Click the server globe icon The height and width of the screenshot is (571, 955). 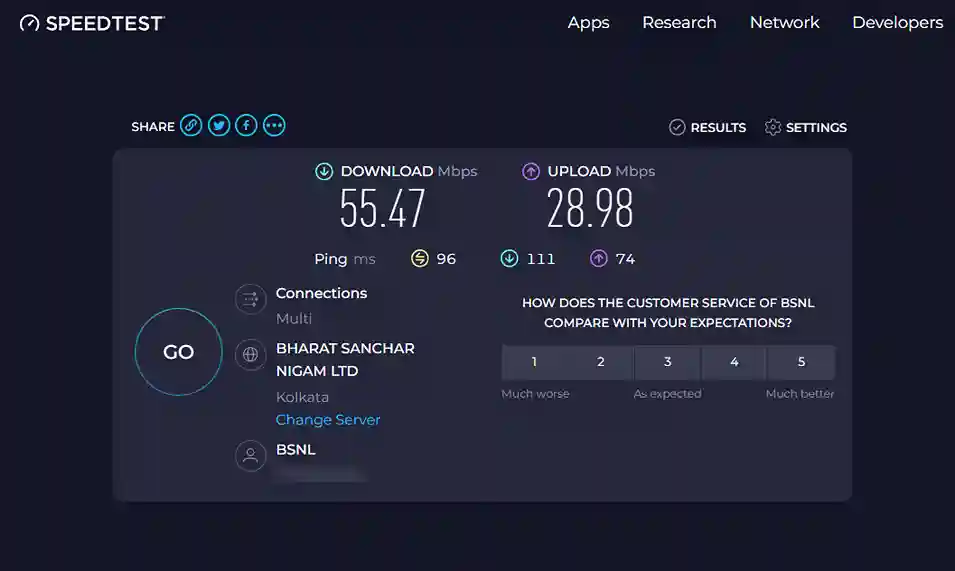[250, 354]
